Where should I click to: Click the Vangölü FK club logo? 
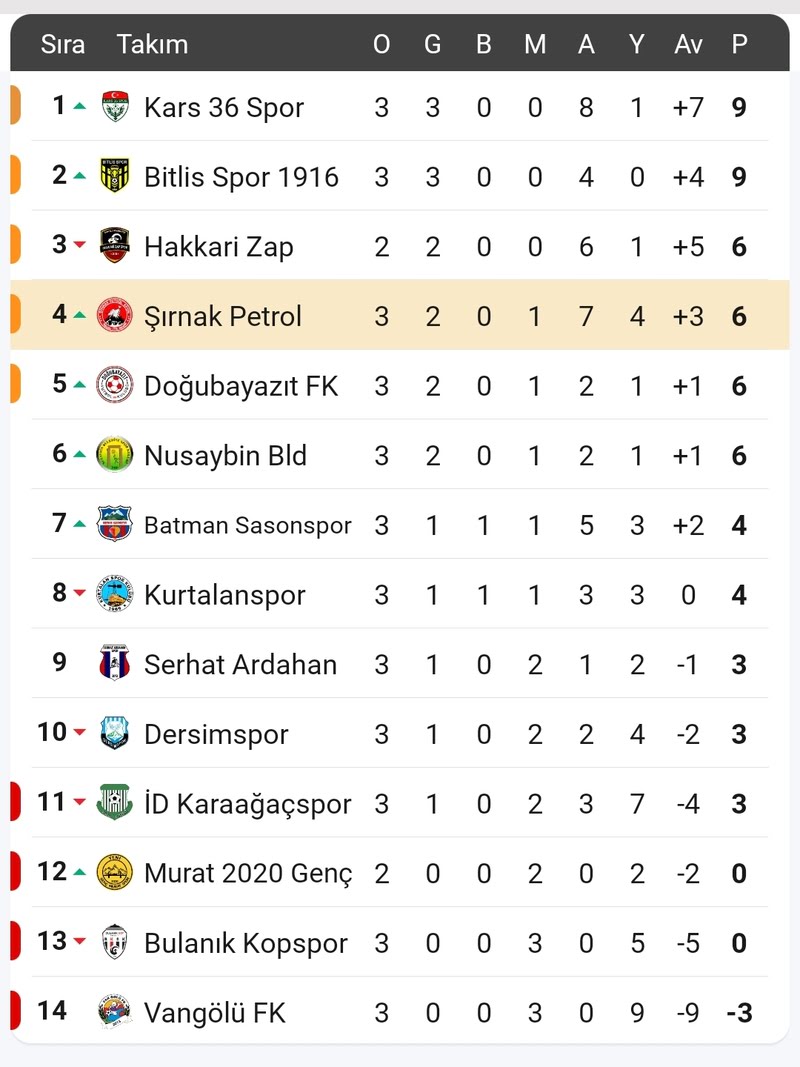pos(115,1012)
